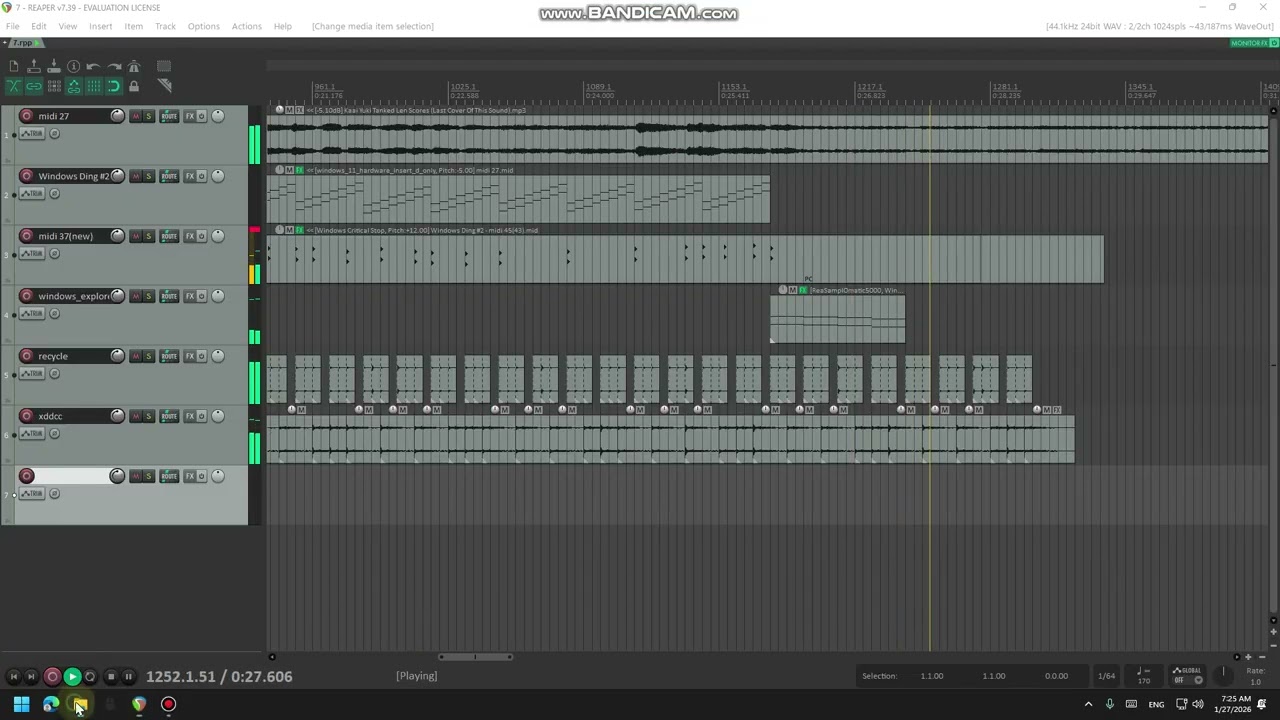Image resolution: width=1280 pixels, height=720 pixels.
Task: Click the Stop transport button
Action: click(110, 677)
